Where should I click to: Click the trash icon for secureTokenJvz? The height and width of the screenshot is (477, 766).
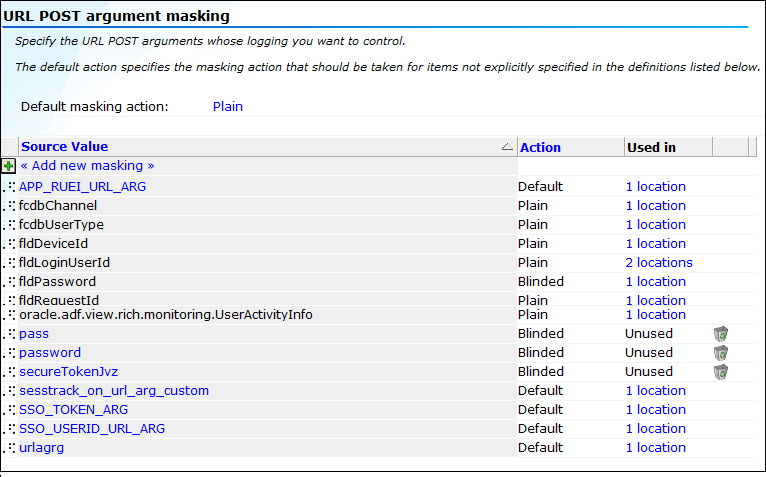click(721, 372)
